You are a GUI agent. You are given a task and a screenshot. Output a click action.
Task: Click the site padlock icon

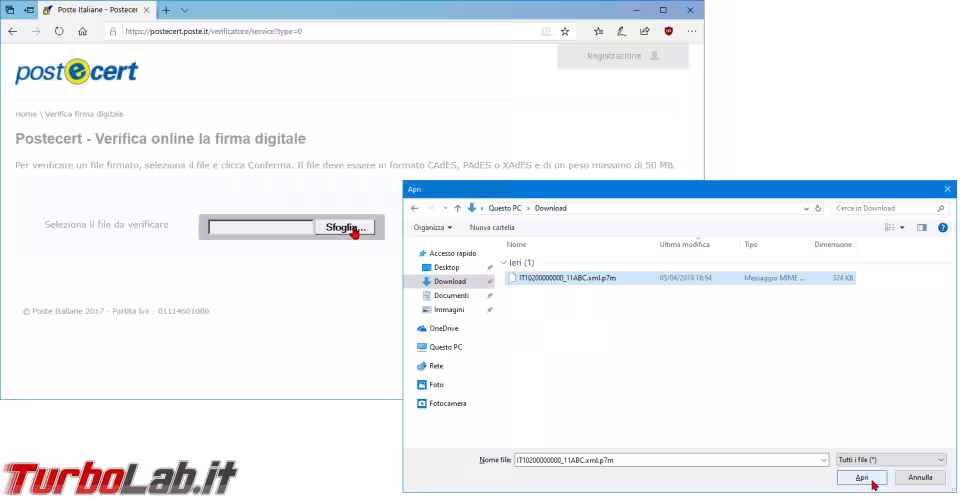(113, 31)
